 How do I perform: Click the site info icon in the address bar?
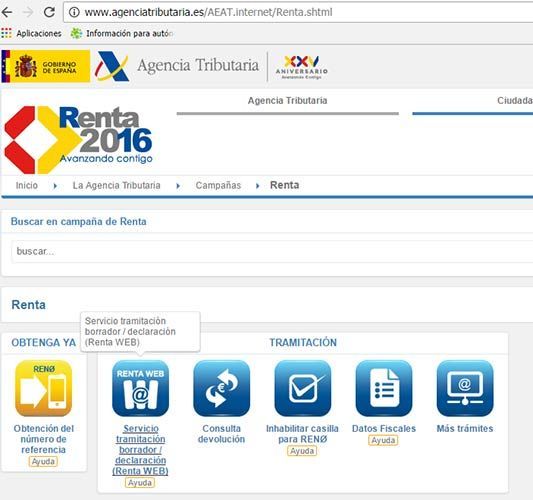pos(74,12)
